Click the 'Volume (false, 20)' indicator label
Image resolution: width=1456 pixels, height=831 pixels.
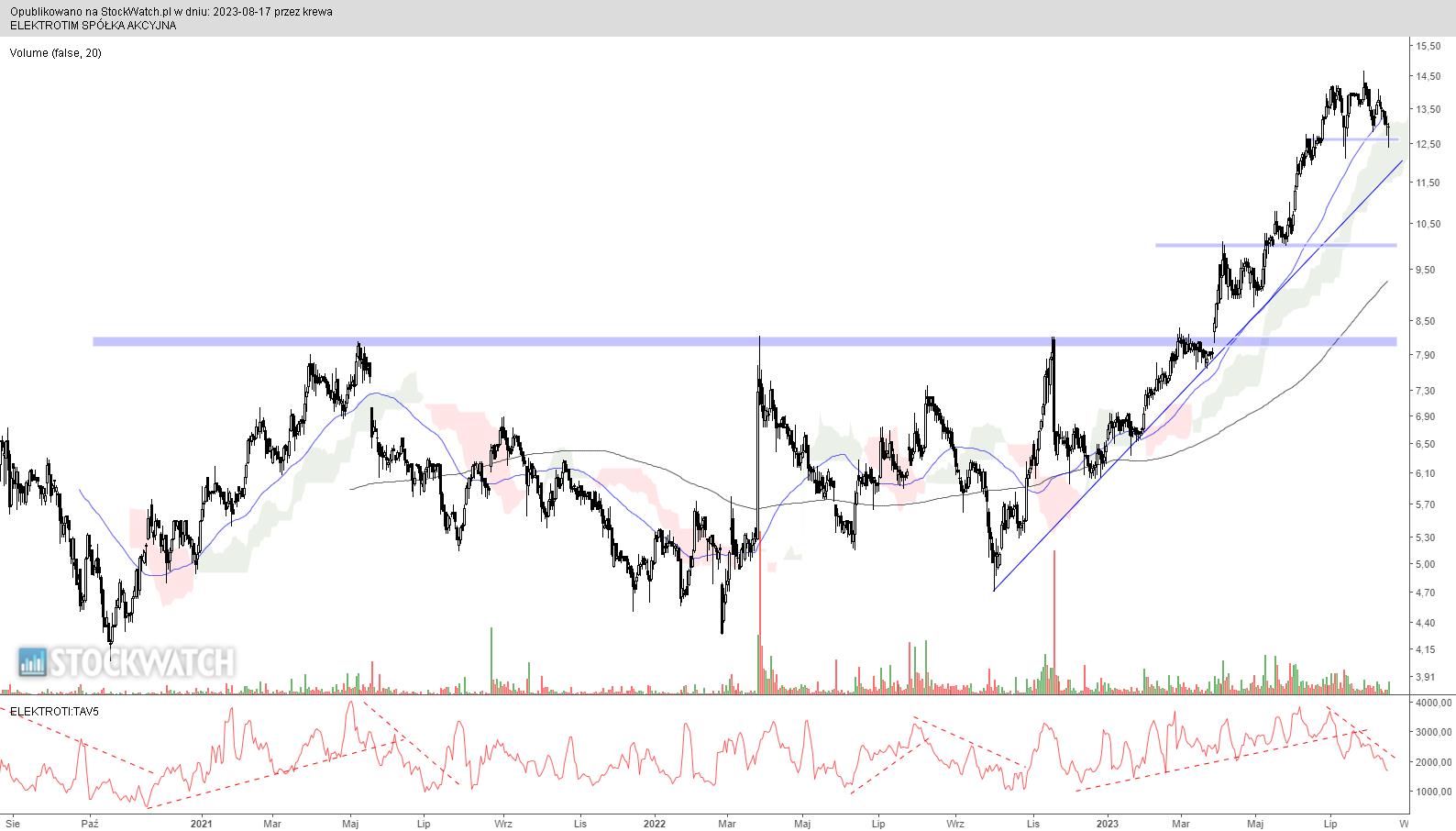pos(56,53)
